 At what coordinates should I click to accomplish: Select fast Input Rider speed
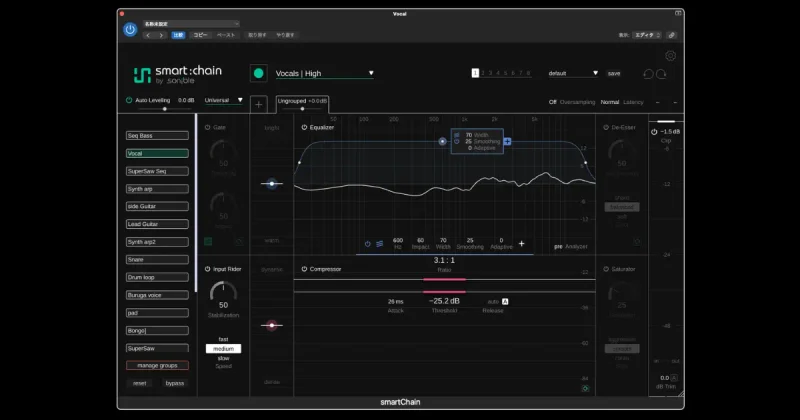223,339
